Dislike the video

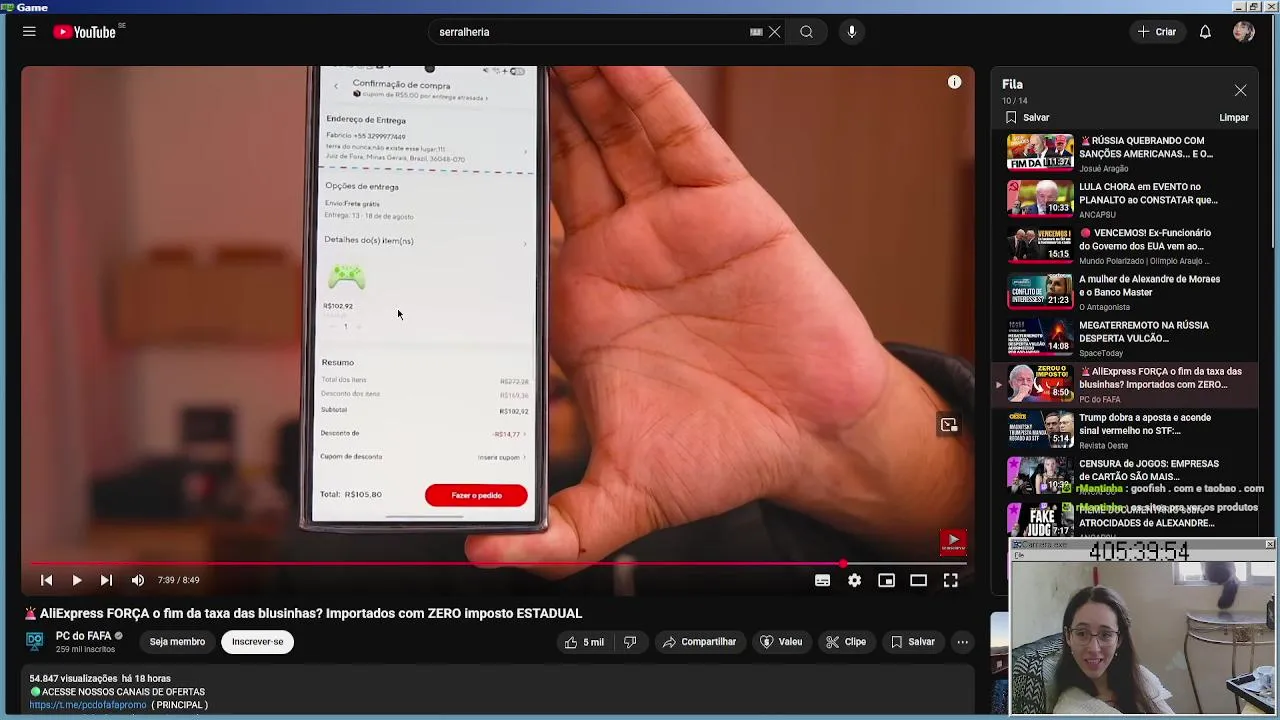(630, 642)
